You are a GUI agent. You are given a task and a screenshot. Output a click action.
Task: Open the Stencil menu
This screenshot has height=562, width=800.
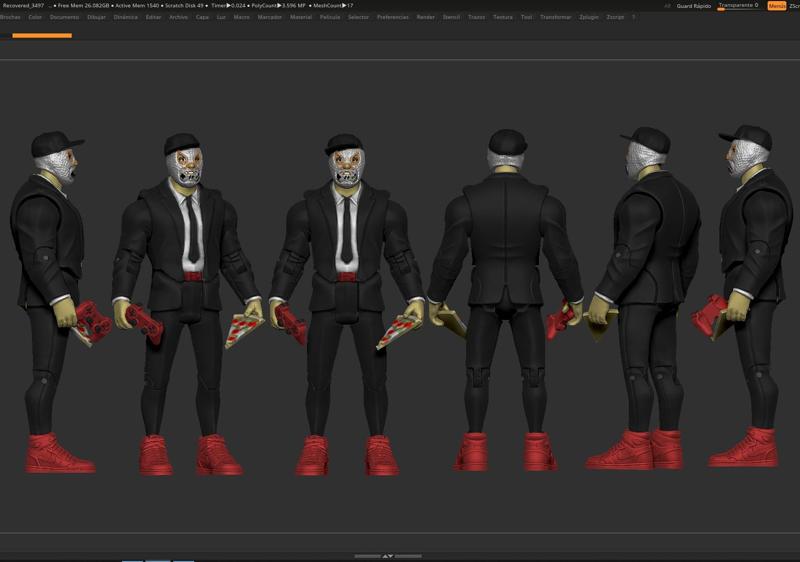click(x=452, y=17)
